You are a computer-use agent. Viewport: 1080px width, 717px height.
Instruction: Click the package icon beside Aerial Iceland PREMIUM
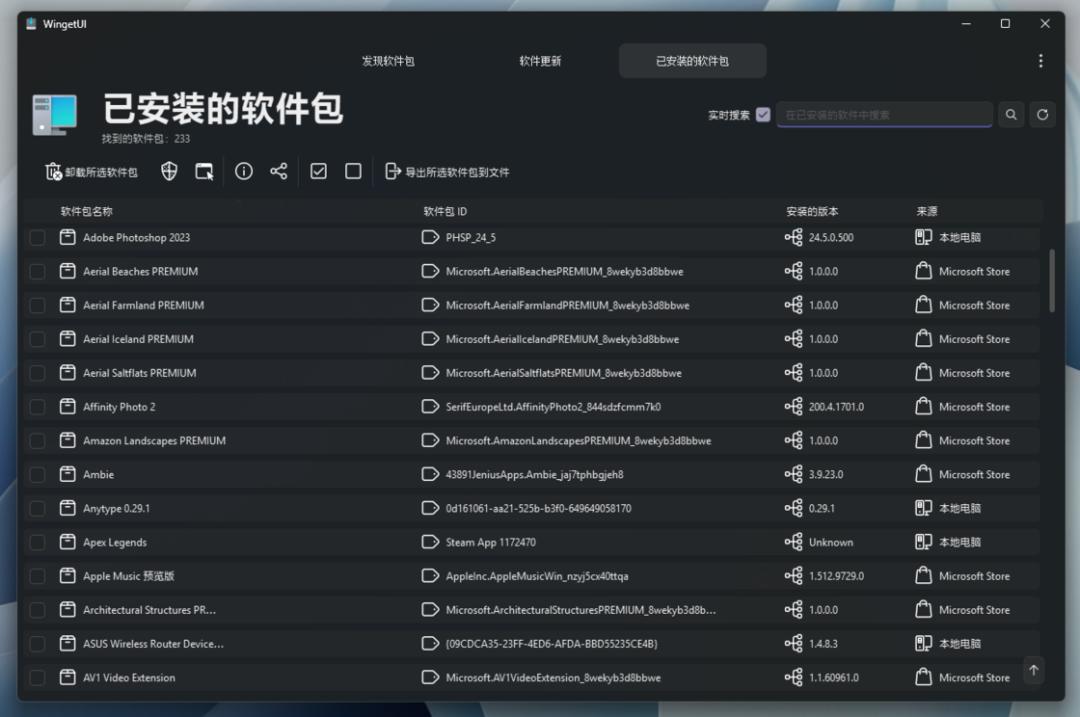[68, 339]
